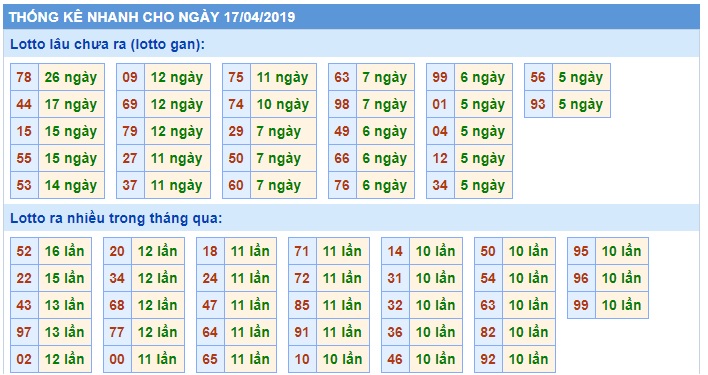This screenshot has width=708, height=375.
Task: Click lotto number 60
Action: click(236, 185)
